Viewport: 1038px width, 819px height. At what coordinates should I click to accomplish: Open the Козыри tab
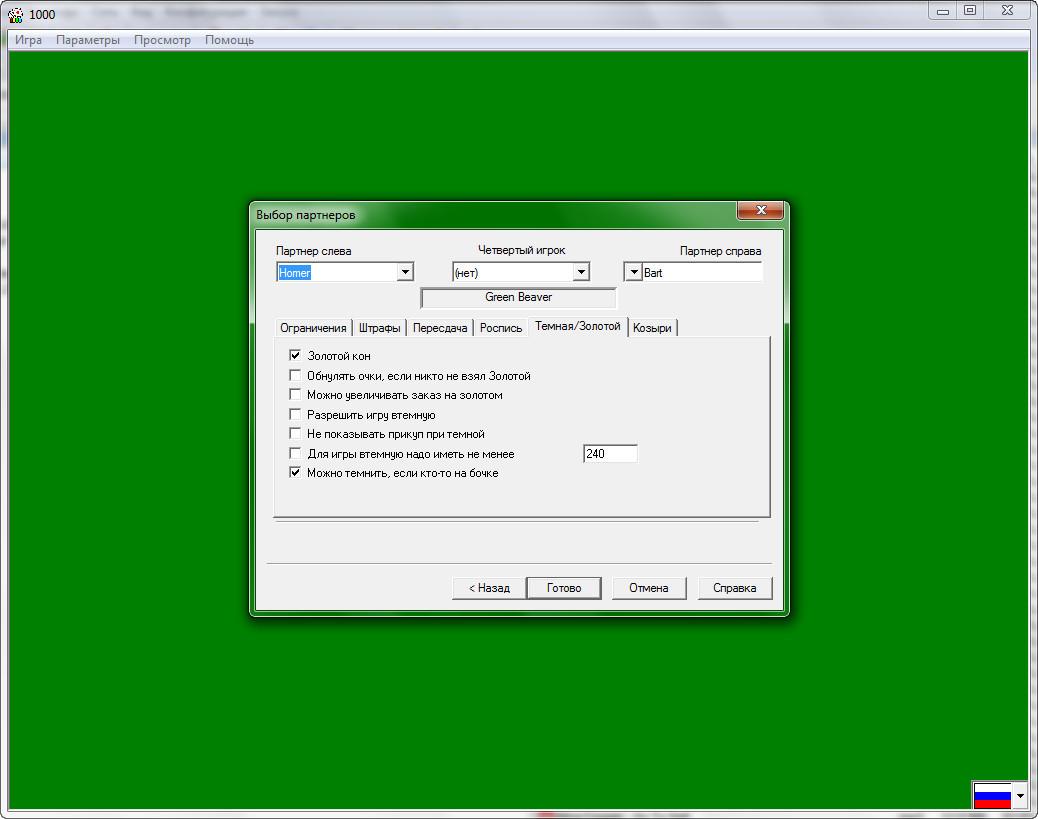[x=652, y=328]
